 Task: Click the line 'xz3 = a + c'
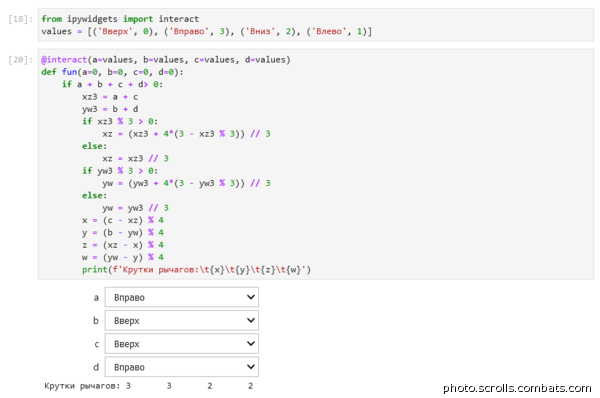[110, 97]
